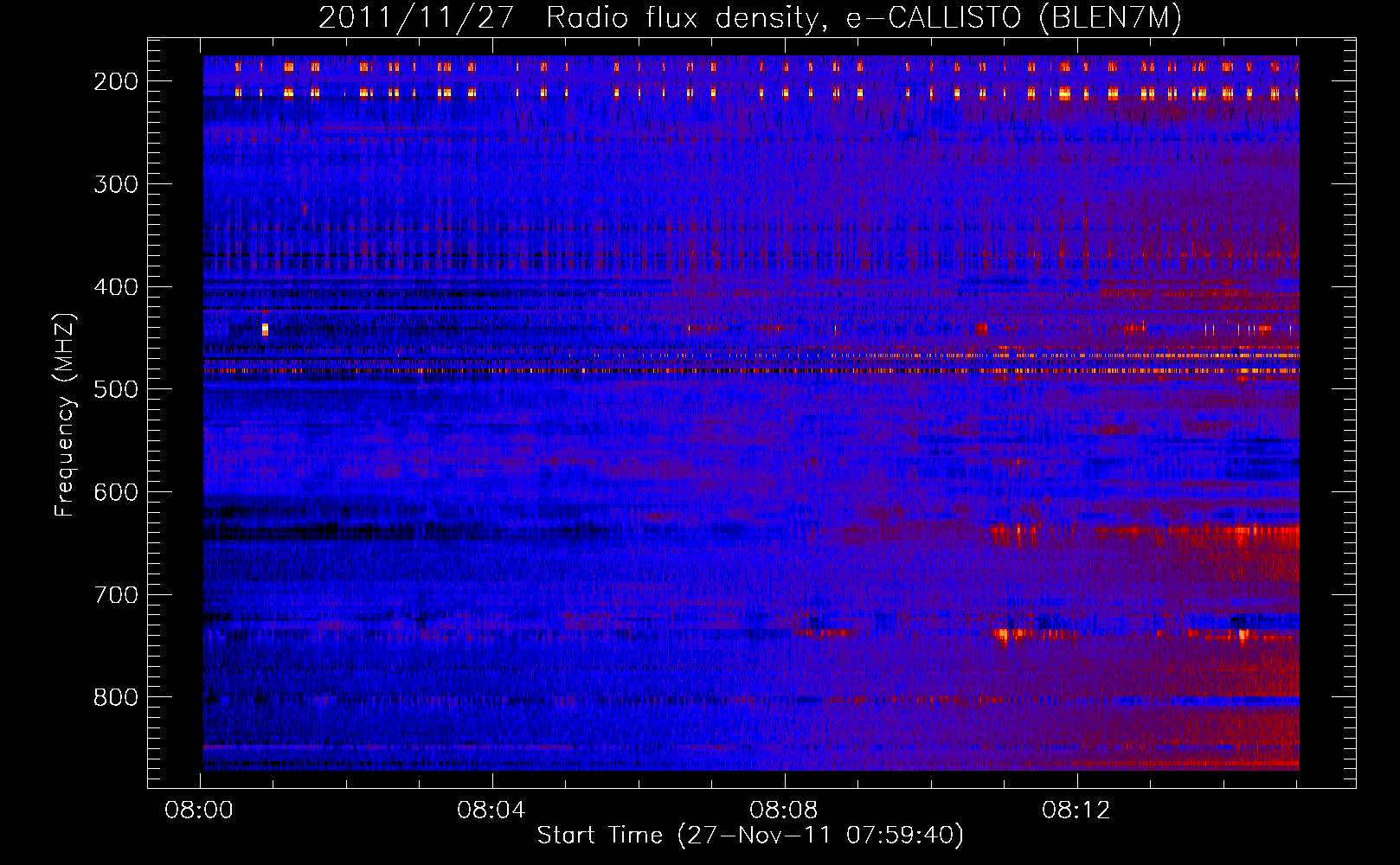Click the 08:12 time tick label
The image size is (1400, 865).
(x=1076, y=810)
